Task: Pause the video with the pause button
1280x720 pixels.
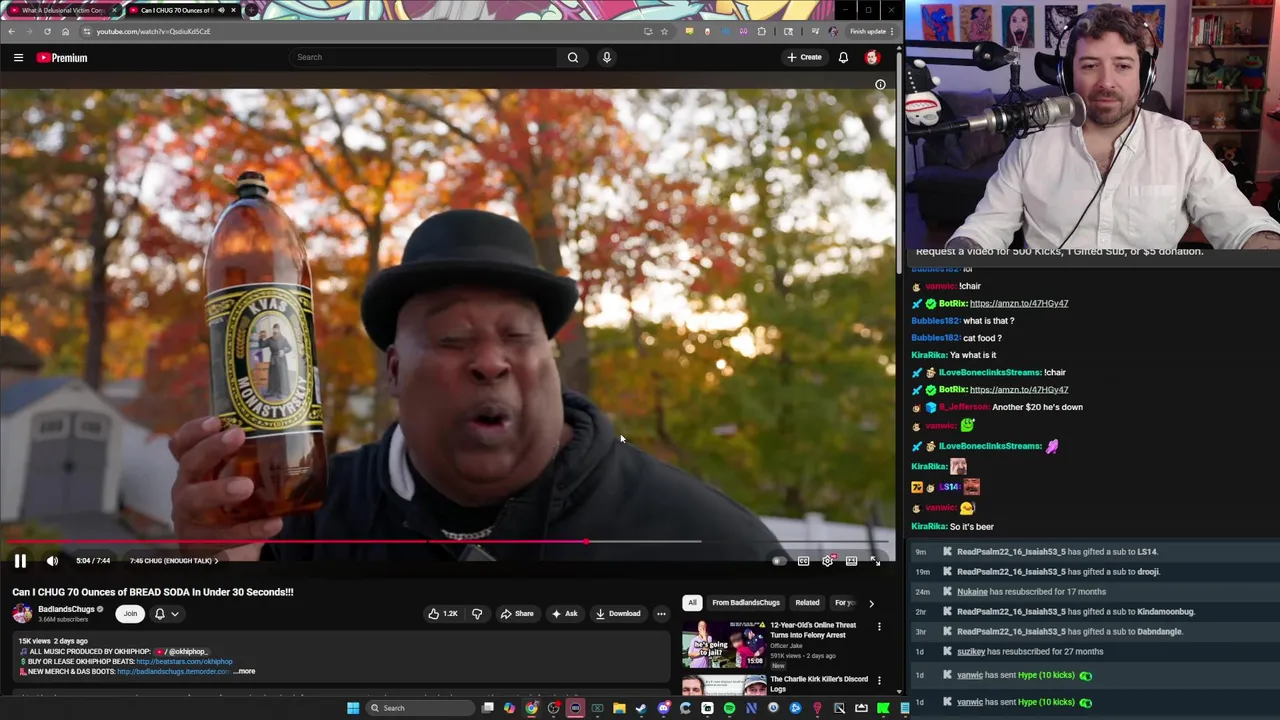Action: (20, 561)
